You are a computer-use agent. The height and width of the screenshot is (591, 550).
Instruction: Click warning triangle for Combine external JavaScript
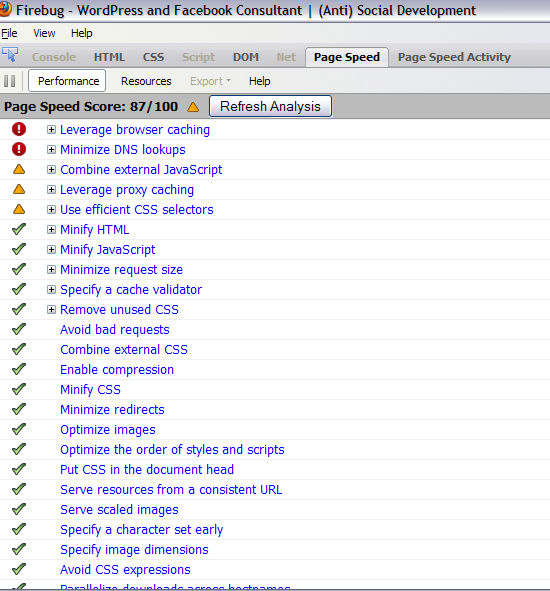19,169
